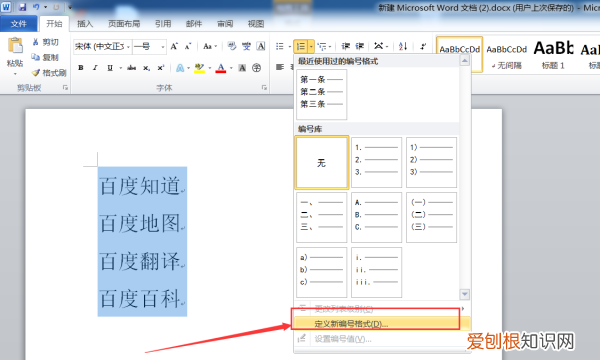Select the '(一)(二)(三)' numbering format

click(431, 217)
